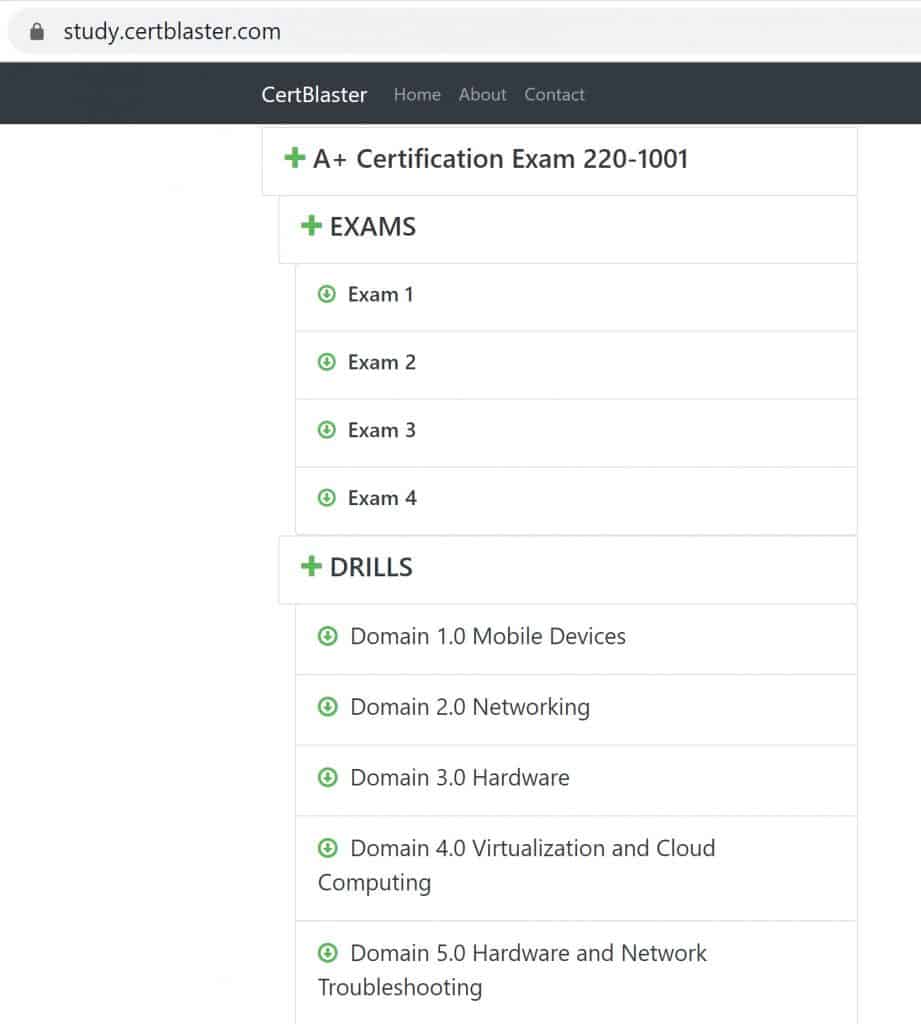
Task: Open the CertBlaster brand link
Action: 314,95
